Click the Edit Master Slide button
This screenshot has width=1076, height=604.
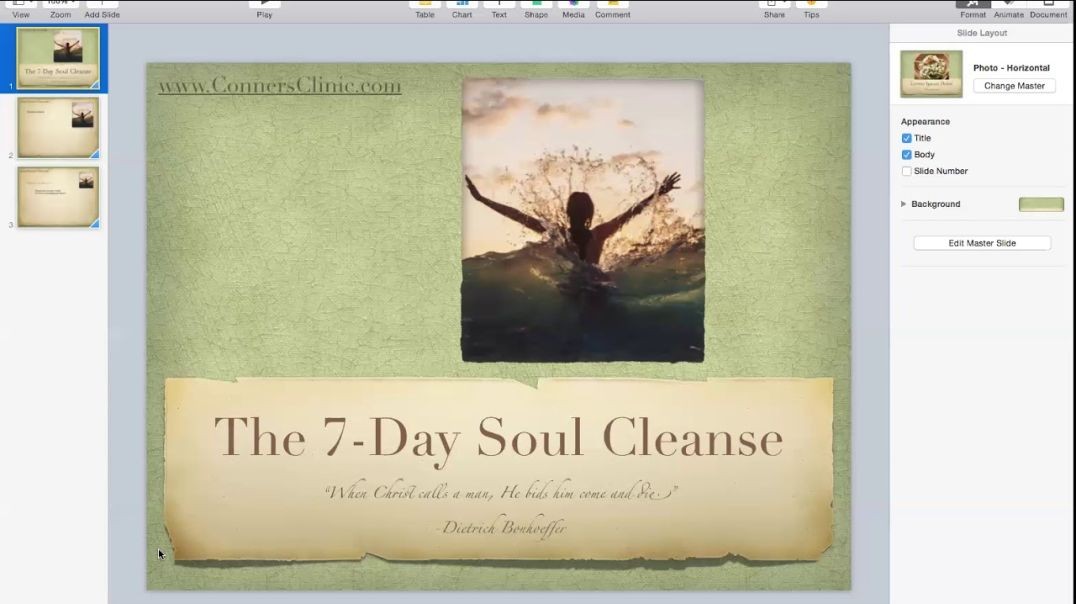(x=982, y=243)
